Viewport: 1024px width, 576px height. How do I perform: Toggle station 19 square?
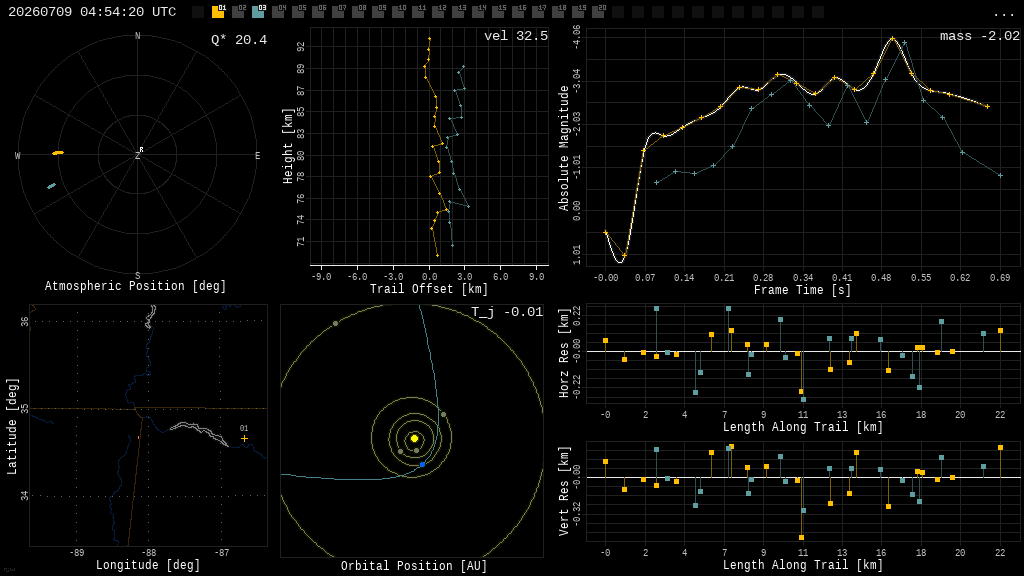[x=579, y=12]
